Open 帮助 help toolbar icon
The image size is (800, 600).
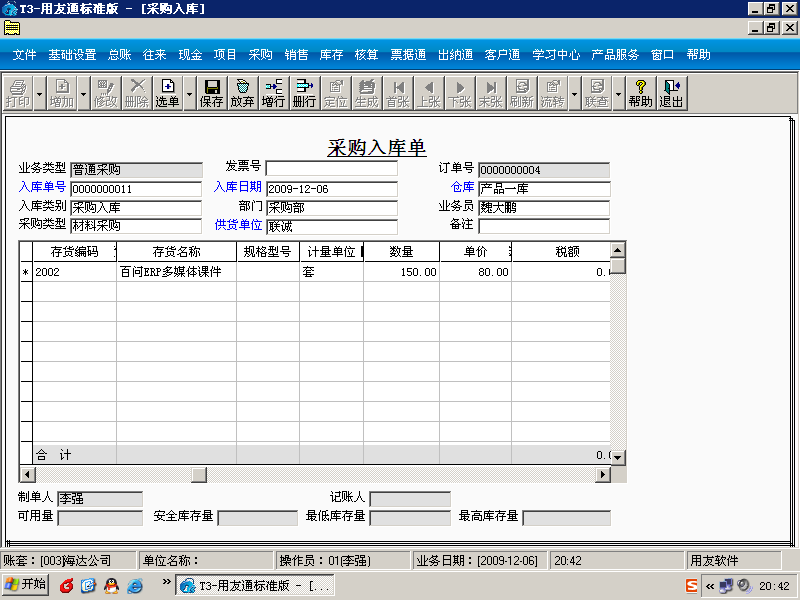click(x=640, y=93)
